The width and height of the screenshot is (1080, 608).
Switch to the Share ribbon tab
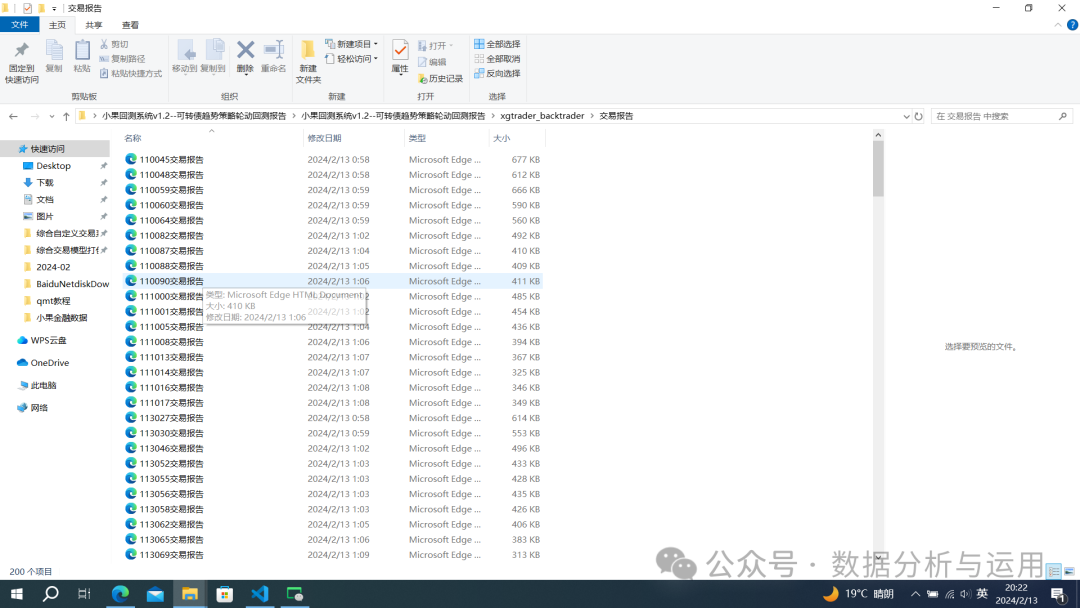[94, 25]
